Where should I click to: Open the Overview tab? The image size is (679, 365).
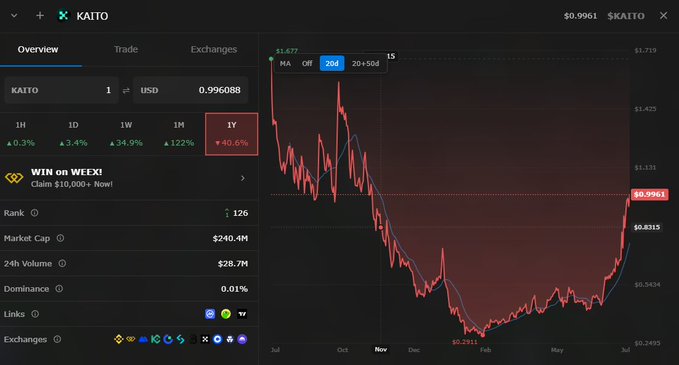[x=38, y=49]
